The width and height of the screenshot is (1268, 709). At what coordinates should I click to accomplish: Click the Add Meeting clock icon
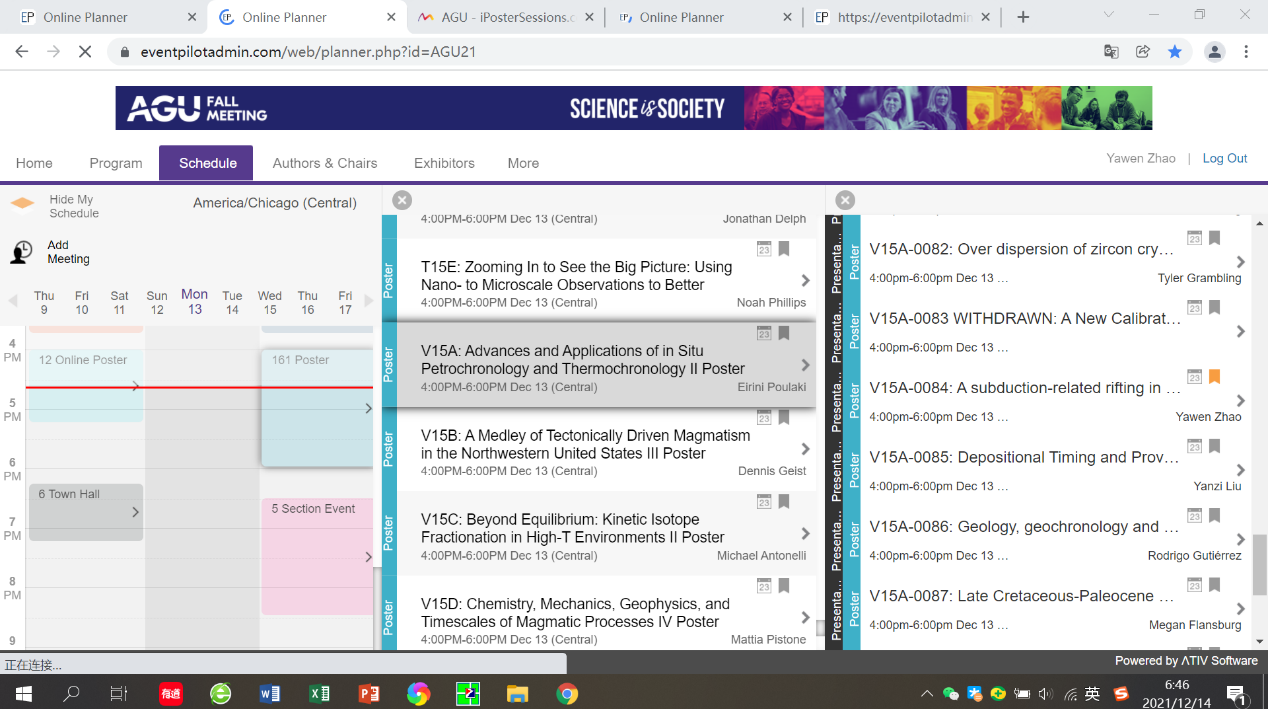coord(21,253)
